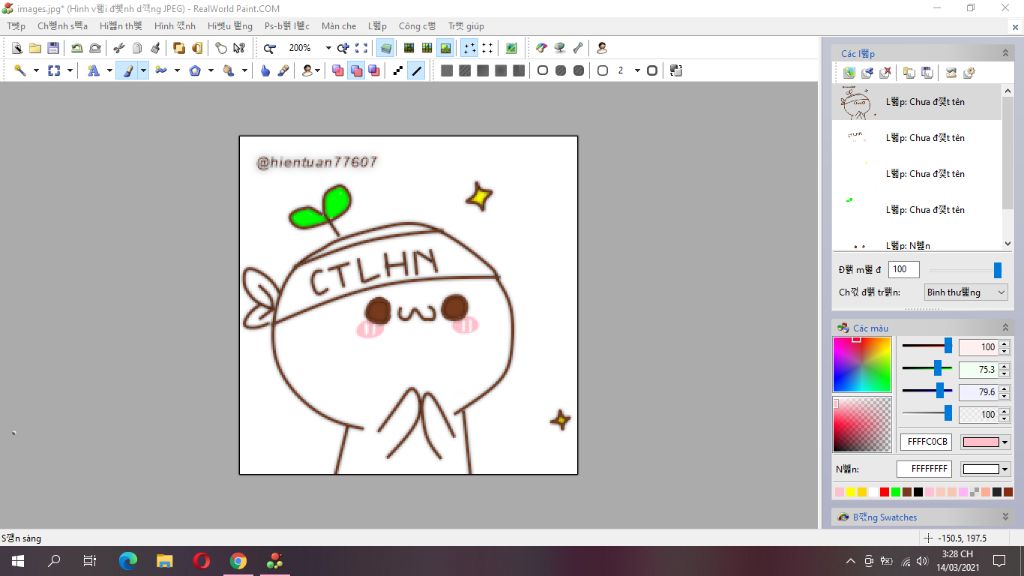Select the bottom background layer row
1024x576 pixels.
coord(917,244)
